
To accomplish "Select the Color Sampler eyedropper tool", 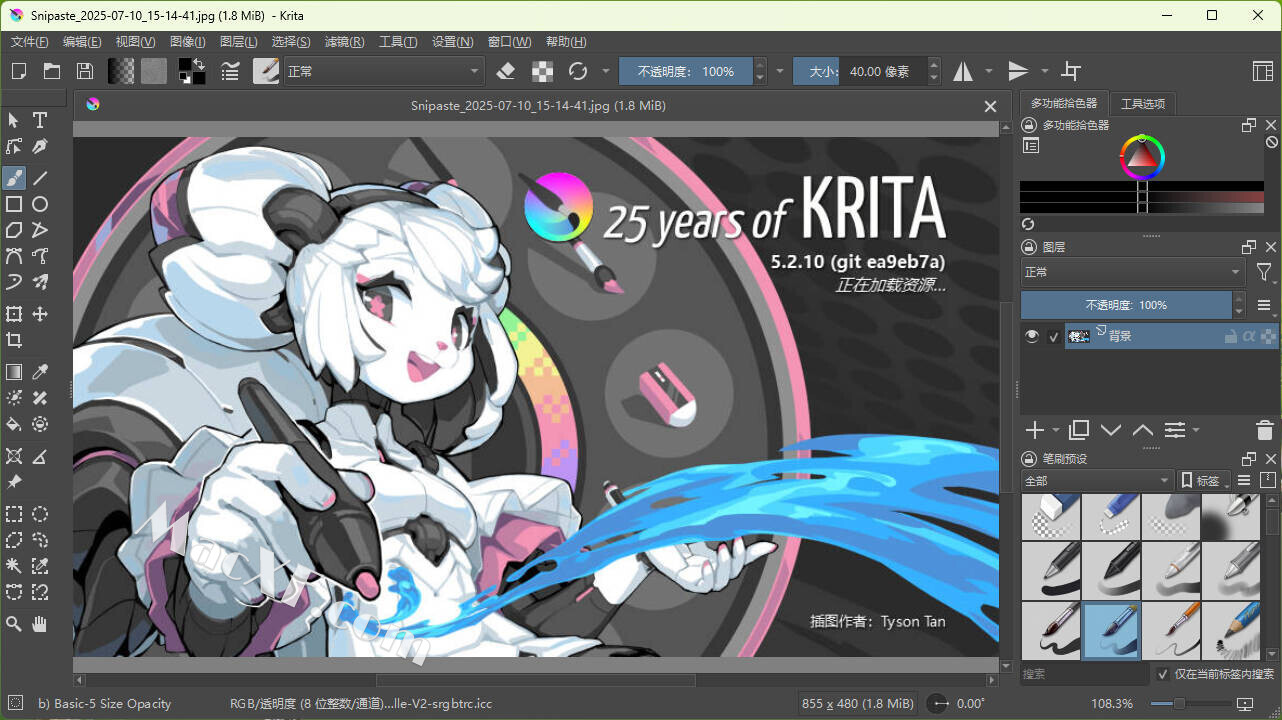I will [40, 372].
